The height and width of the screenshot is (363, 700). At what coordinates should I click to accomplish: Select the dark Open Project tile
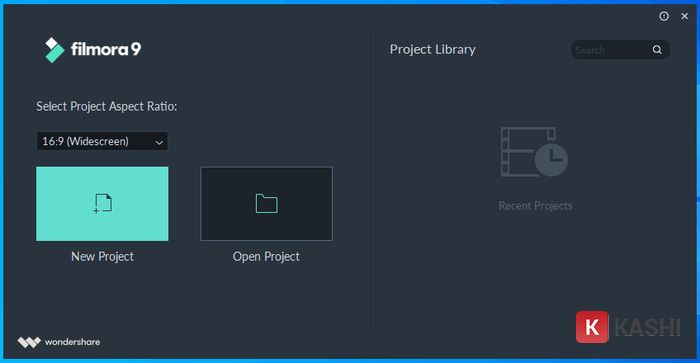(x=267, y=204)
